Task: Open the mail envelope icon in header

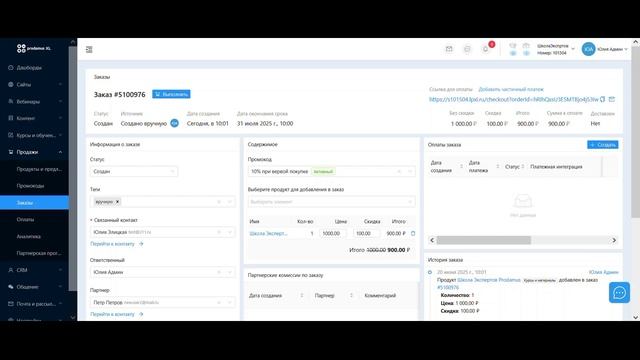Action: (x=449, y=49)
